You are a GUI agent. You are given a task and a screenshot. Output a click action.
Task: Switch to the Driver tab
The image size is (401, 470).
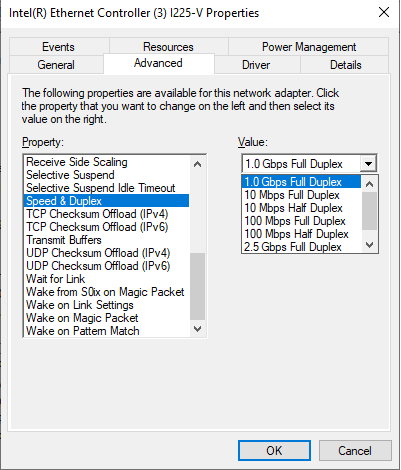click(x=257, y=65)
